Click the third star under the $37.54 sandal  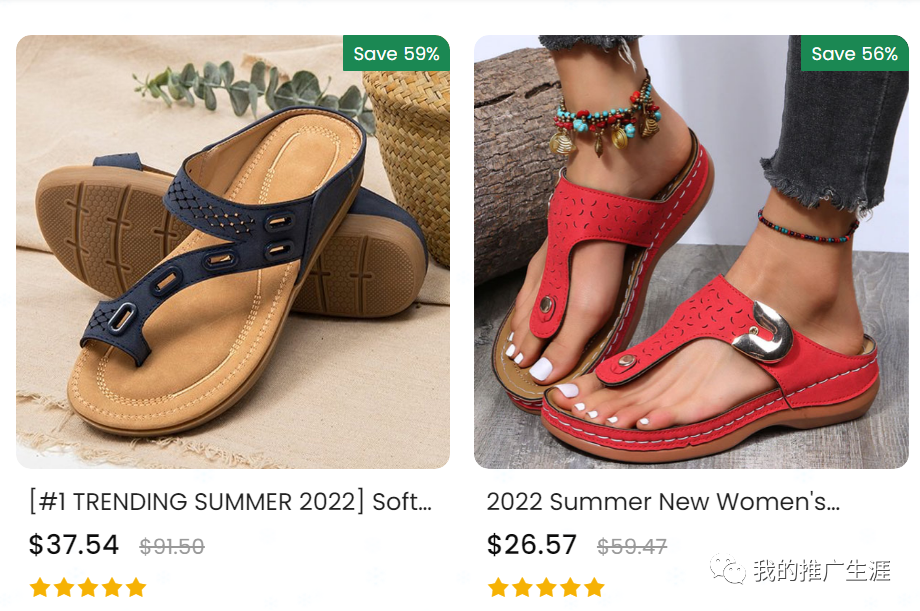click(x=88, y=587)
